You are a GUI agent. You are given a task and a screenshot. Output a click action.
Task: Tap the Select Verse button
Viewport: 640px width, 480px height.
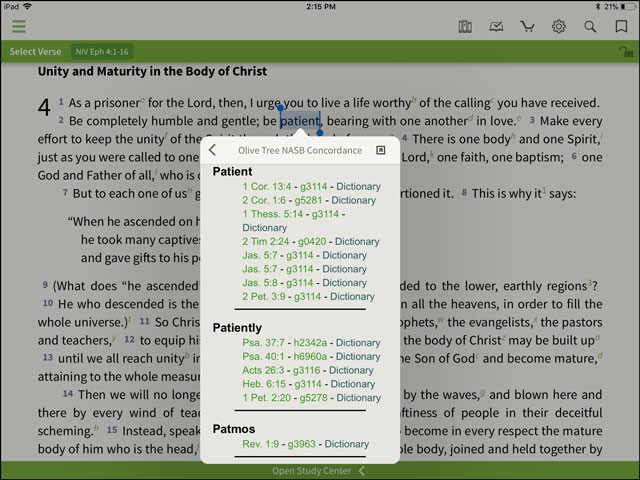click(x=35, y=52)
